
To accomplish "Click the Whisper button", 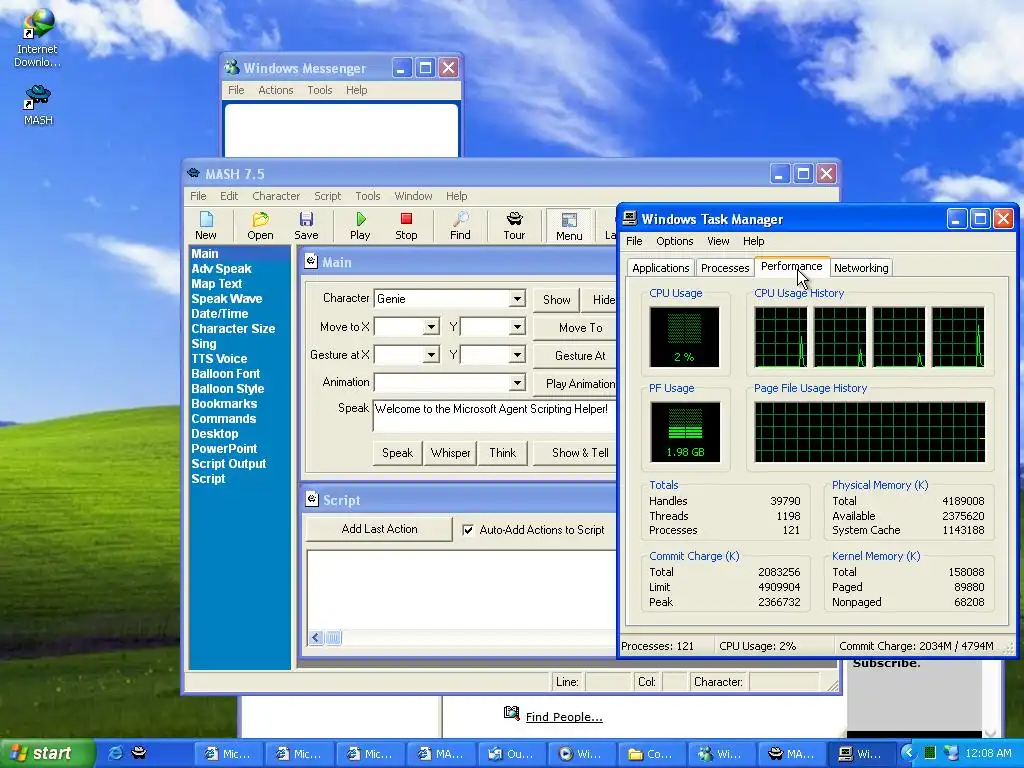I will click(450, 453).
